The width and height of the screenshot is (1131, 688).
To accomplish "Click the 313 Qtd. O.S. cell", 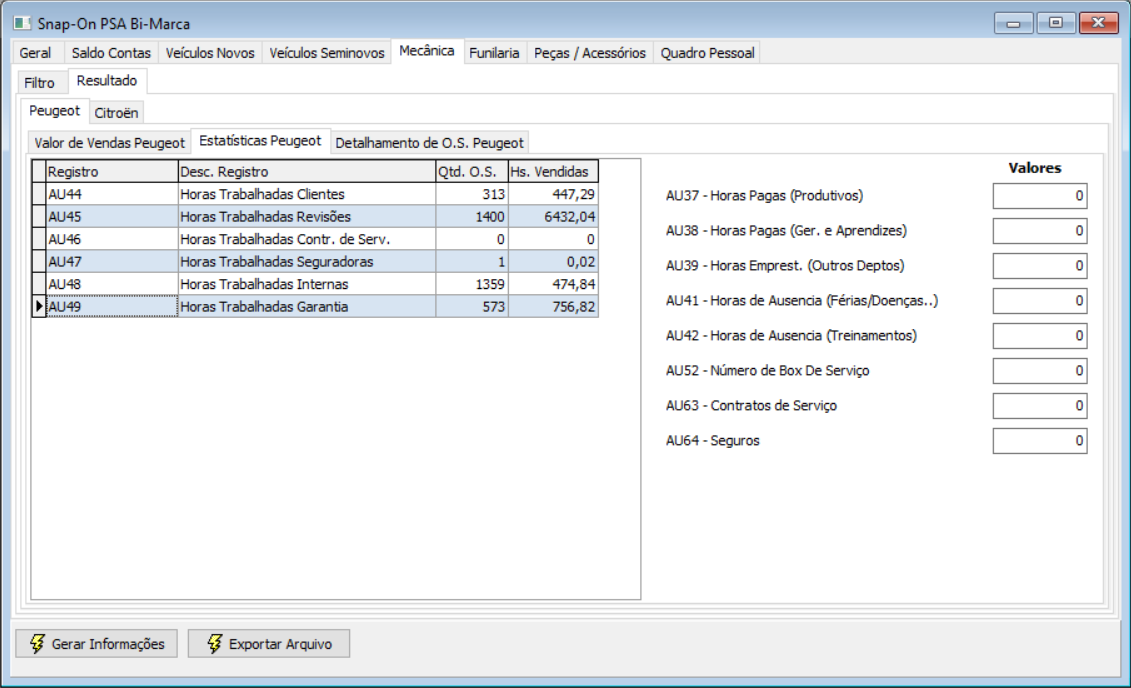I will coord(472,194).
